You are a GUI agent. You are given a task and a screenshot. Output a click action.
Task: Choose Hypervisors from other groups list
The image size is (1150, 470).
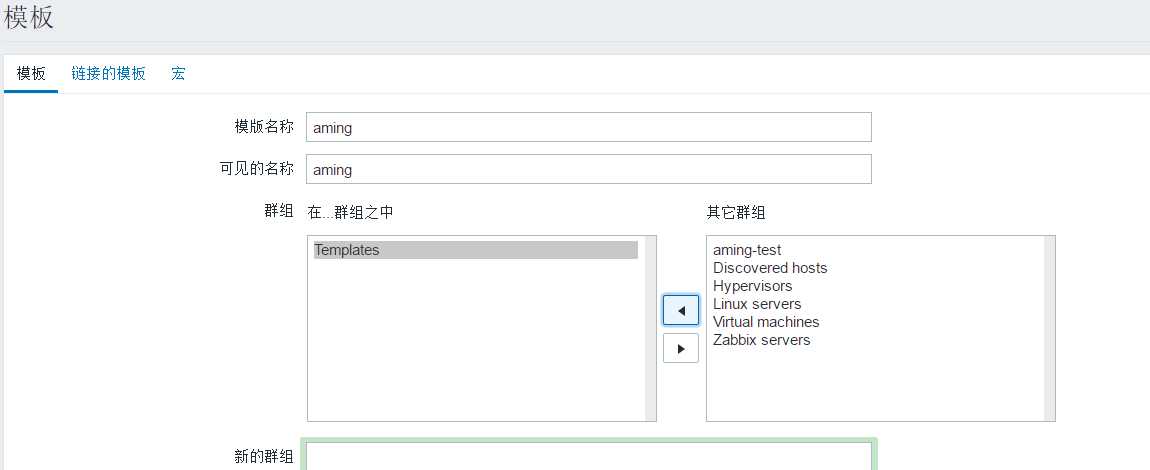(752, 286)
